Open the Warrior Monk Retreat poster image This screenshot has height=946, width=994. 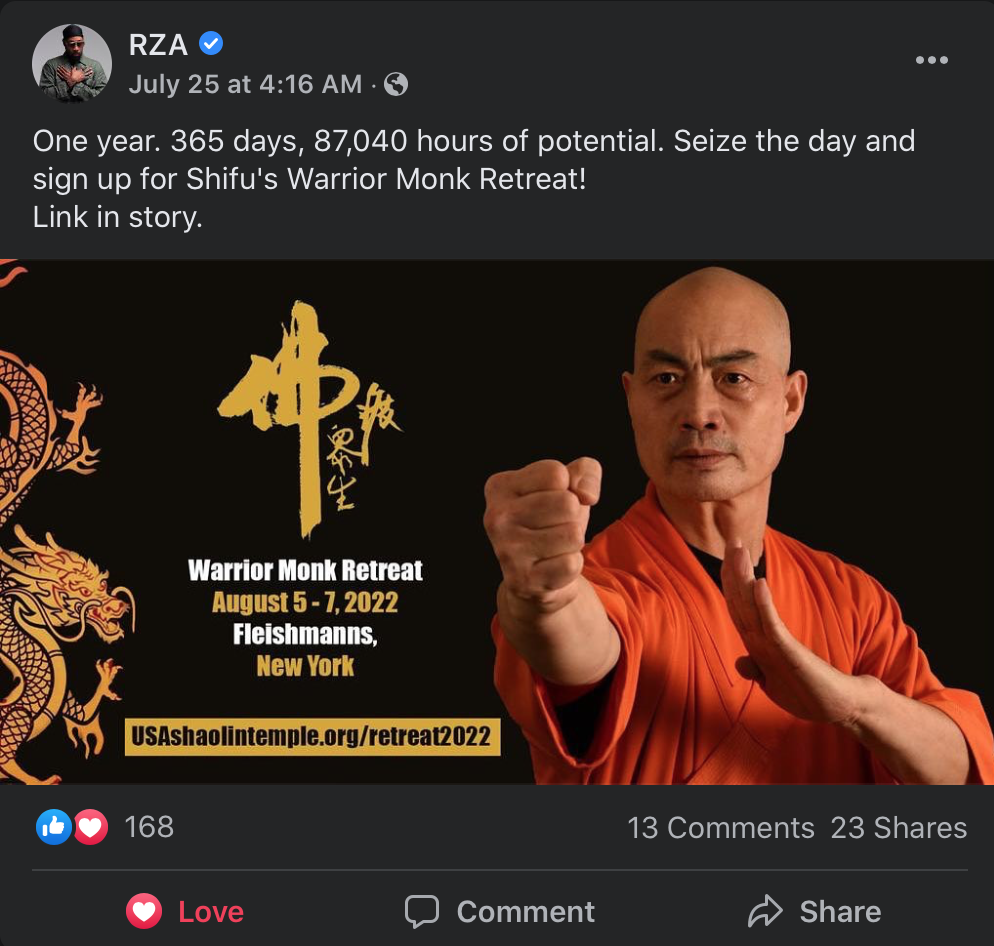(x=497, y=522)
